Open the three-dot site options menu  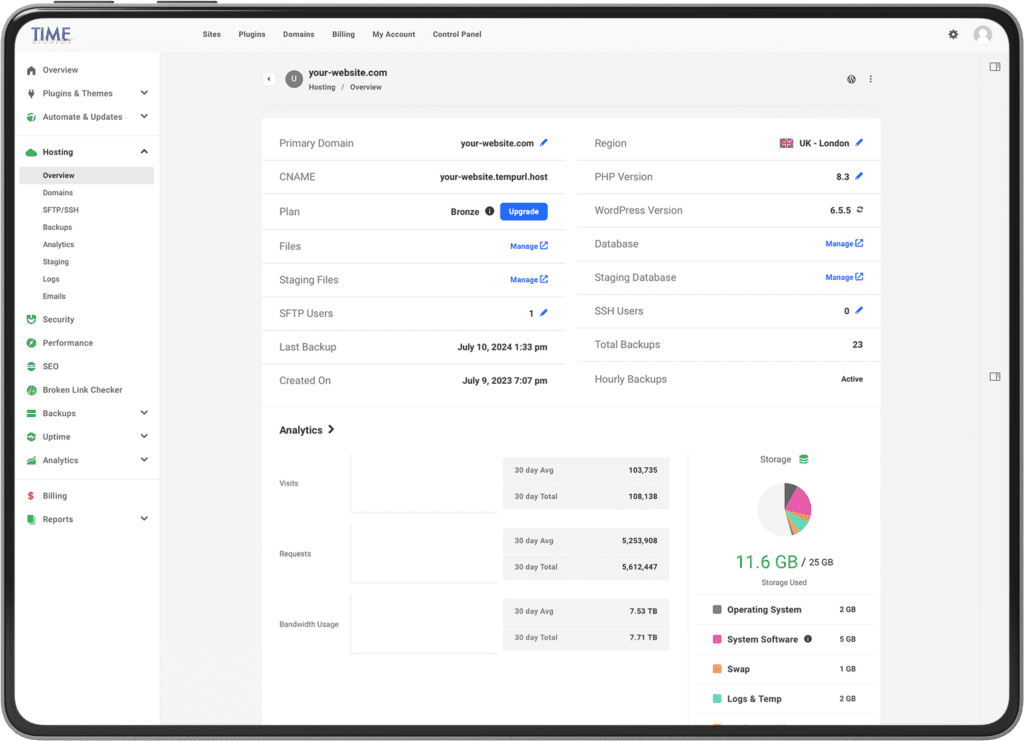pyautogui.click(x=871, y=79)
